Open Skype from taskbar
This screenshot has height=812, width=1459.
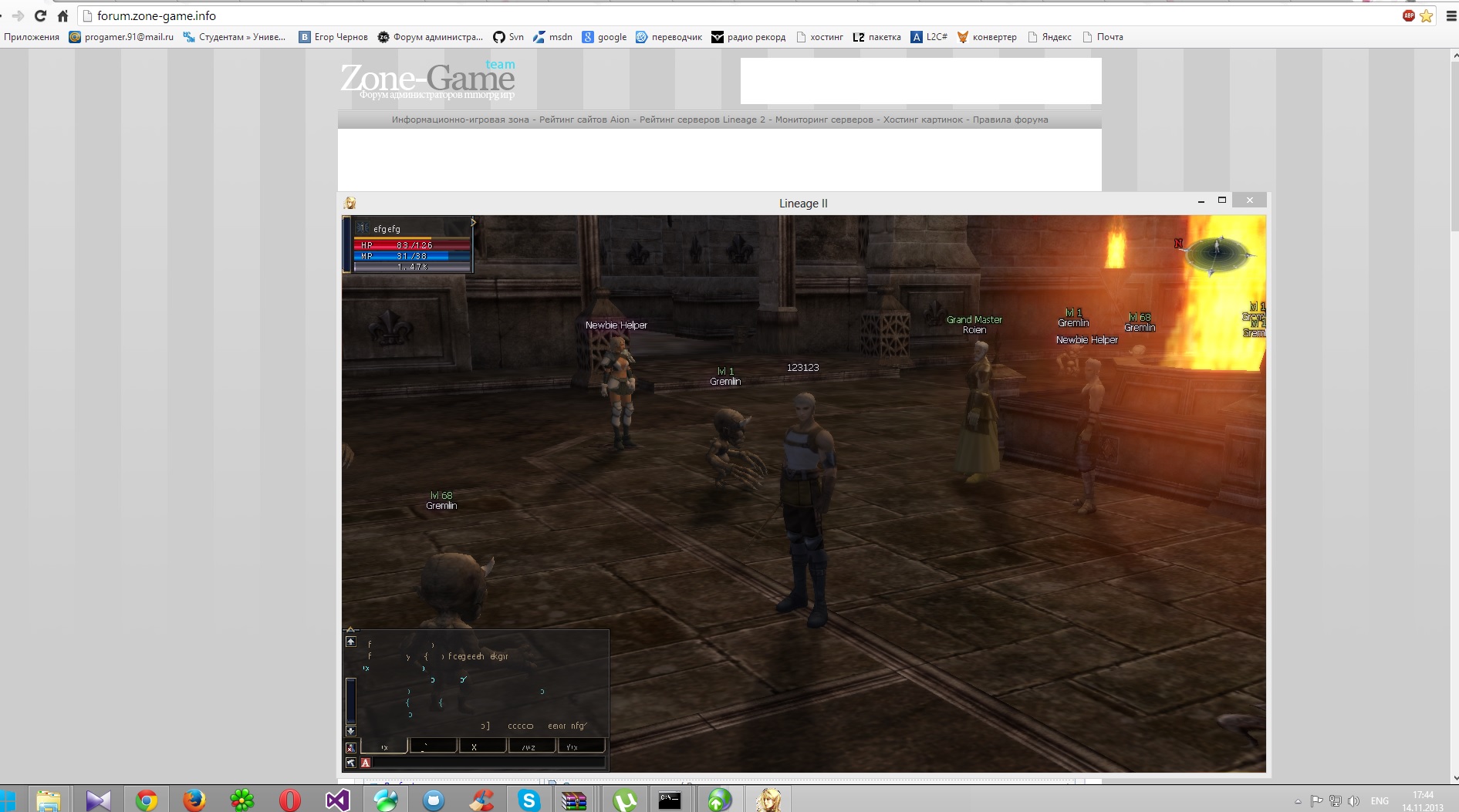tap(529, 800)
